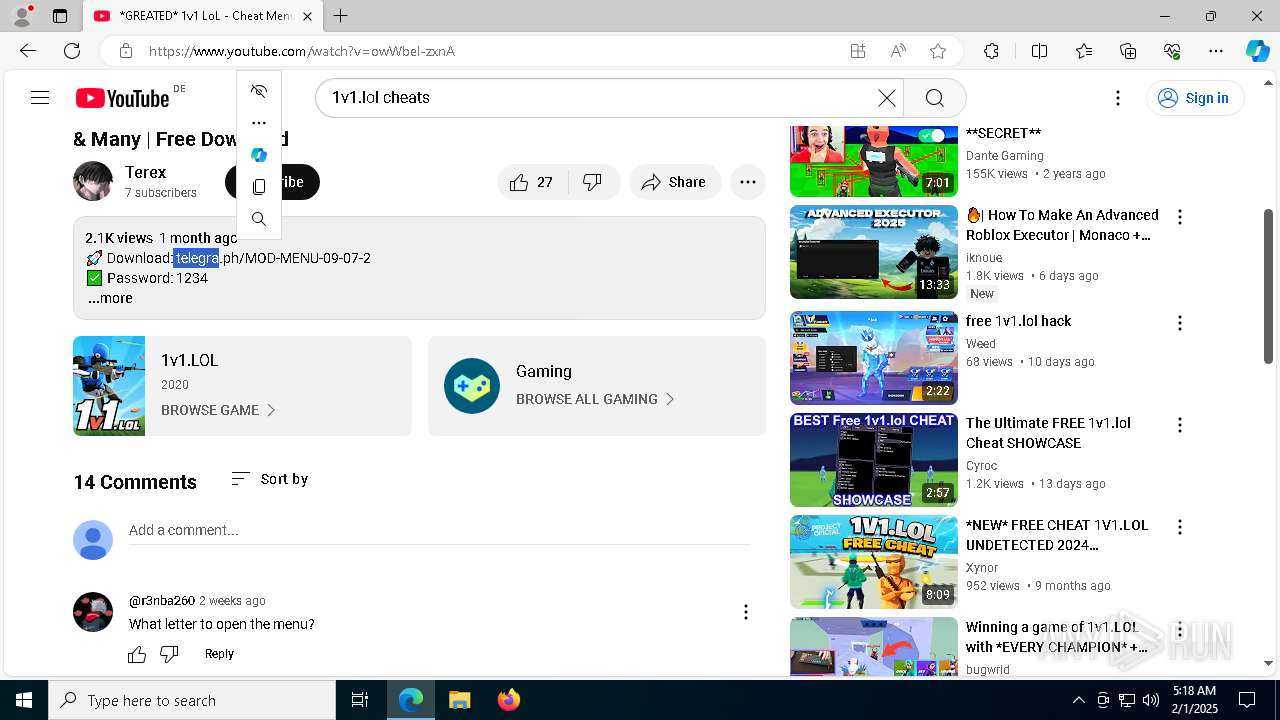This screenshot has height=720, width=1280.
Task: Open menu for Advanced Roblox Executor video
Action: tap(1180, 217)
